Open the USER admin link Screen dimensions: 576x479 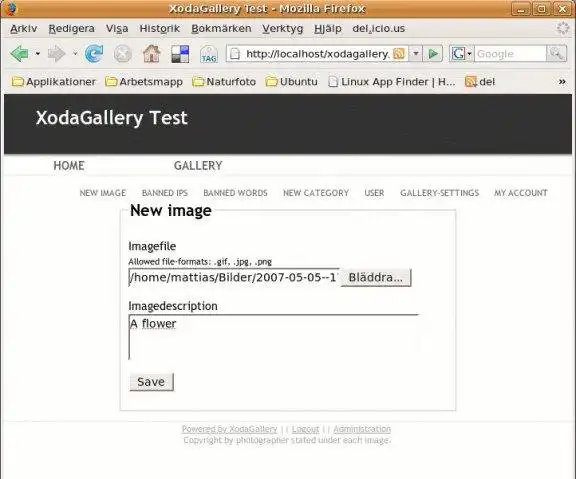[374, 193]
